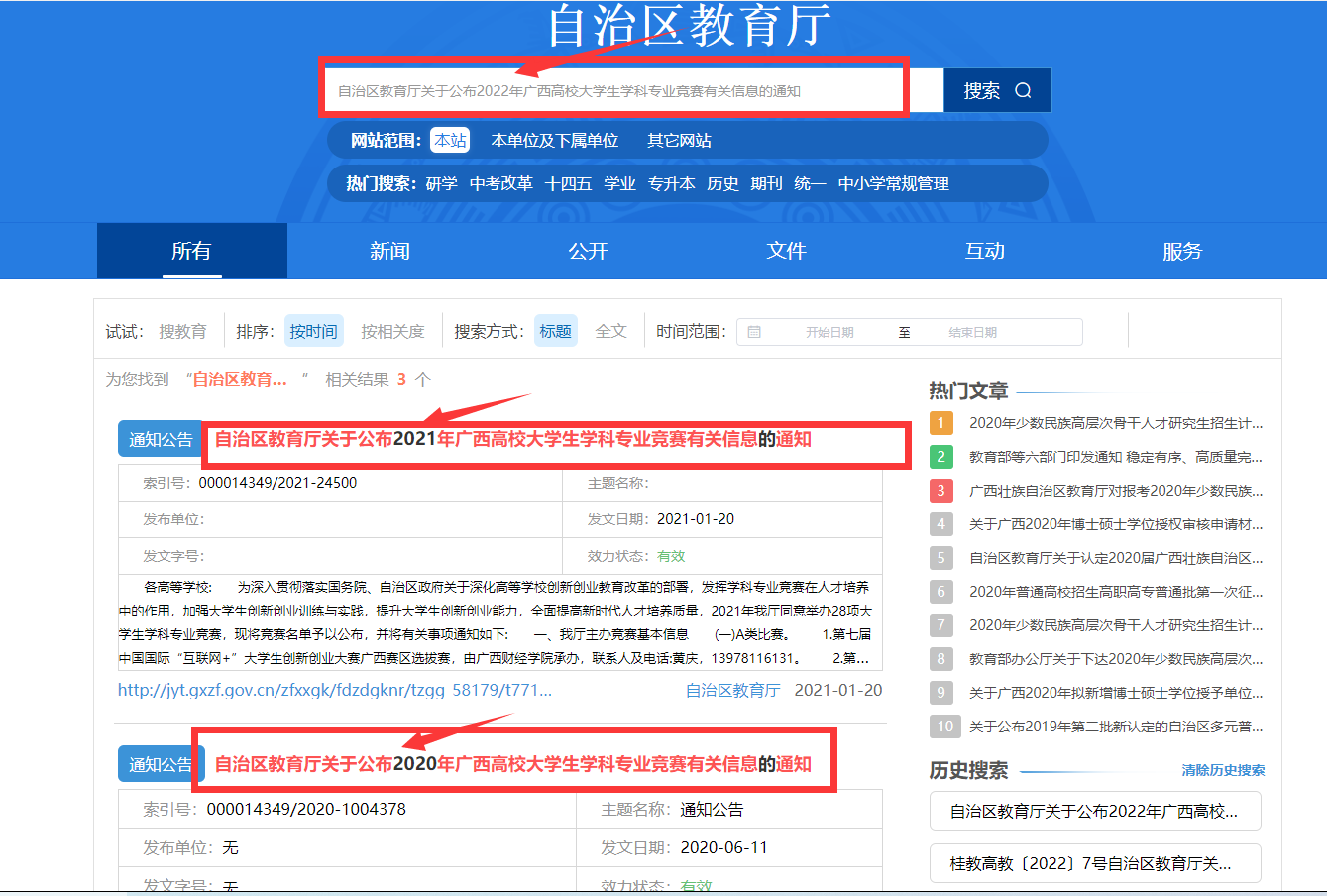Click 清除历史搜索 to clear history
Image resolution: width=1327 pixels, height=896 pixels.
pos(1223,770)
